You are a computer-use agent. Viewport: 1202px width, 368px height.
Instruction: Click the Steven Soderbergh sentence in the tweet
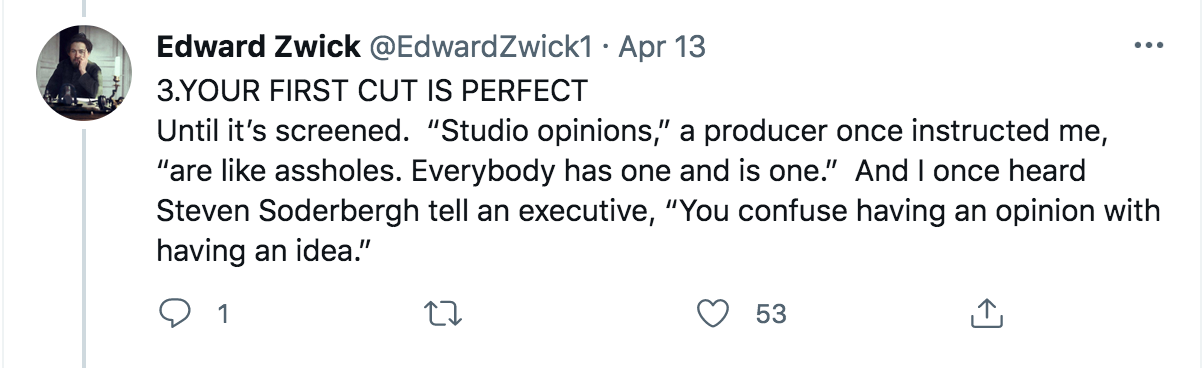pos(658,211)
